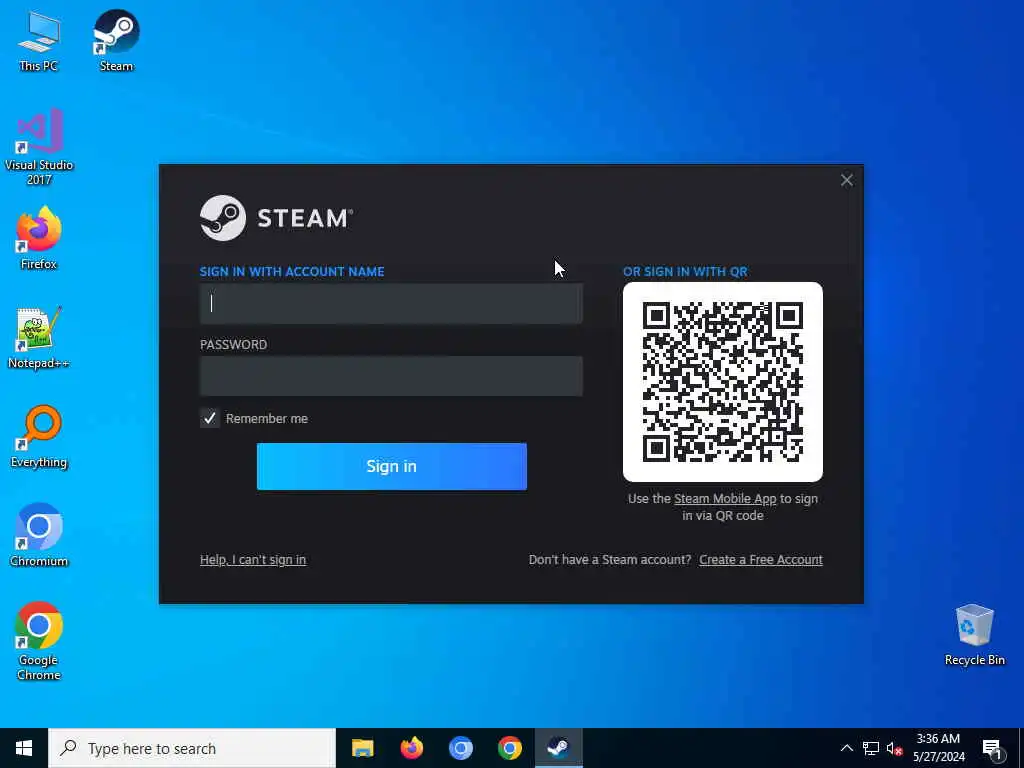Launch Firefox from the taskbar
The image size is (1024, 768).
411,748
